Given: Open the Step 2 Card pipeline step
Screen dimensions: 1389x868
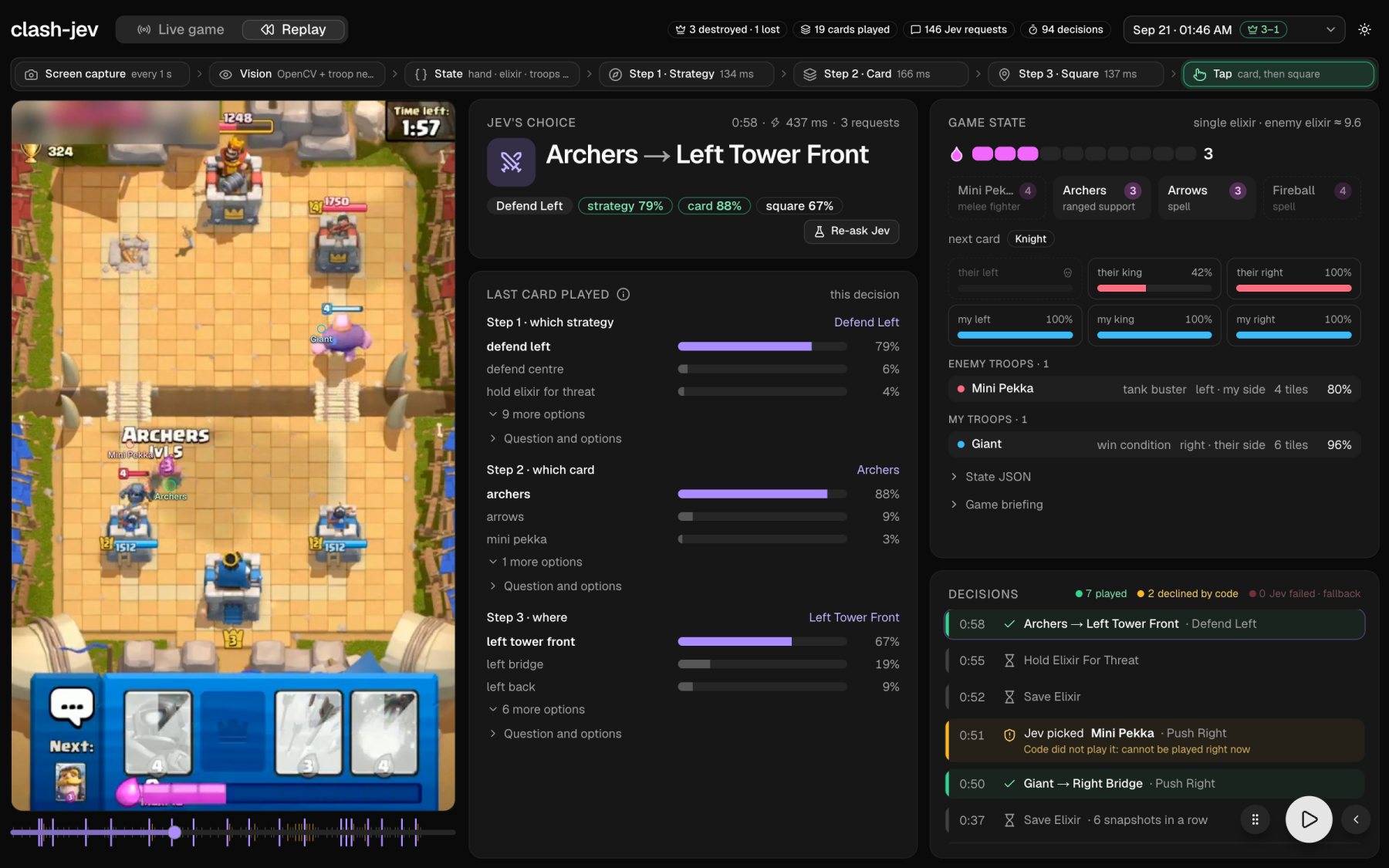Looking at the screenshot, I should coord(880,74).
